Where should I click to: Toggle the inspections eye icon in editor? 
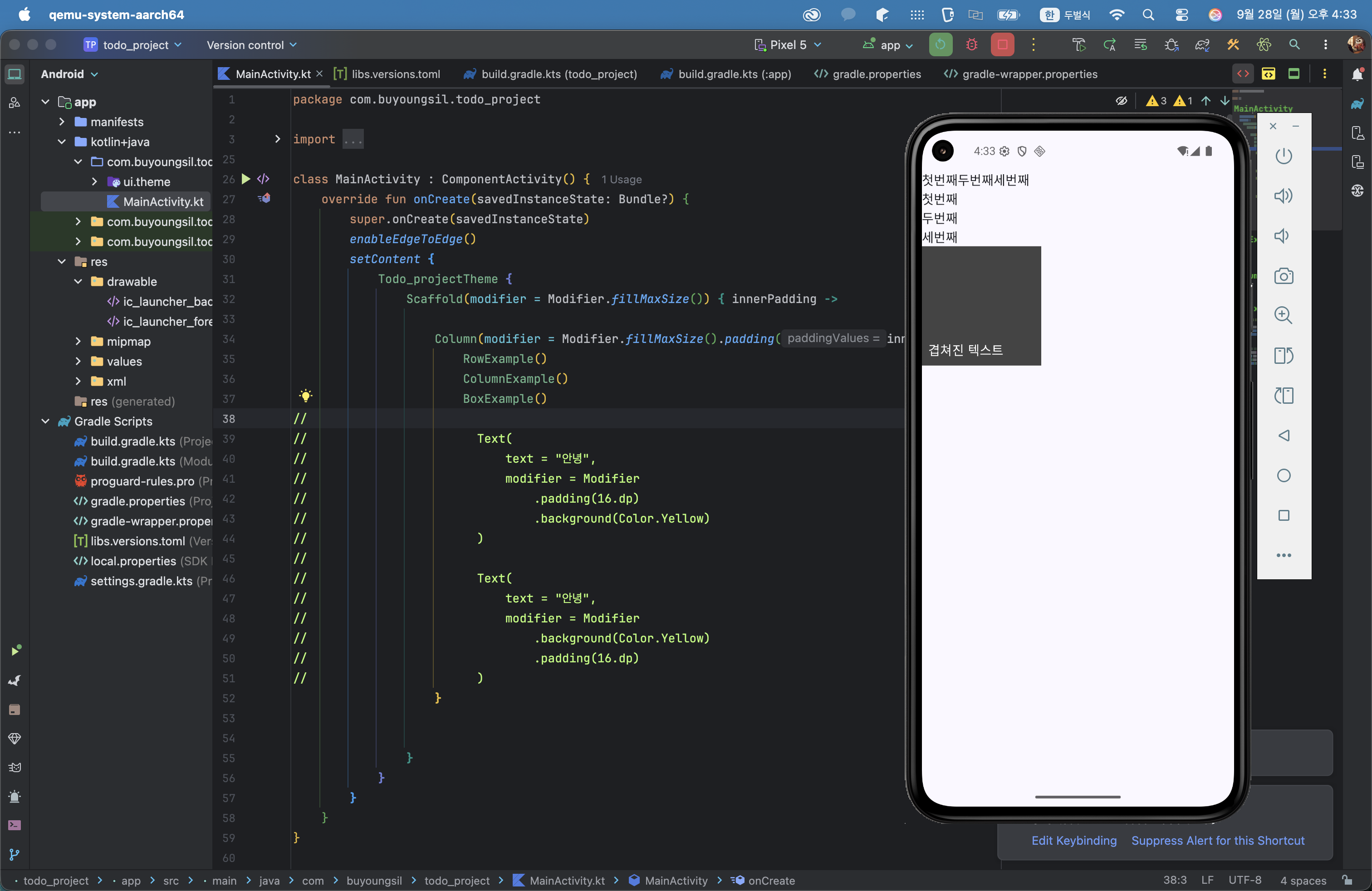pos(1121,101)
